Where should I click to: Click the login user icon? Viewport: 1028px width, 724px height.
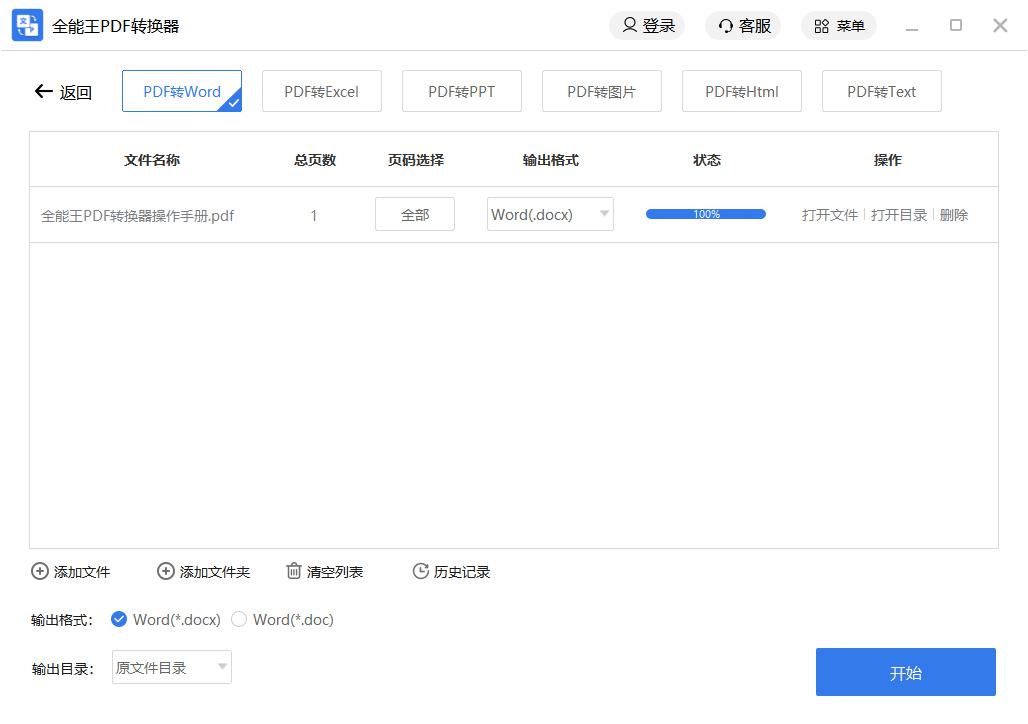click(629, 26)
